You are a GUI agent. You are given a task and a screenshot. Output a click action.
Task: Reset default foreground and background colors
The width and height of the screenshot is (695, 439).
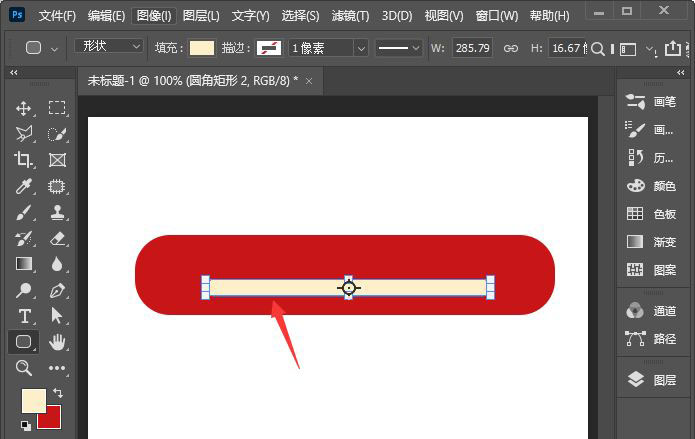(25, 425)
